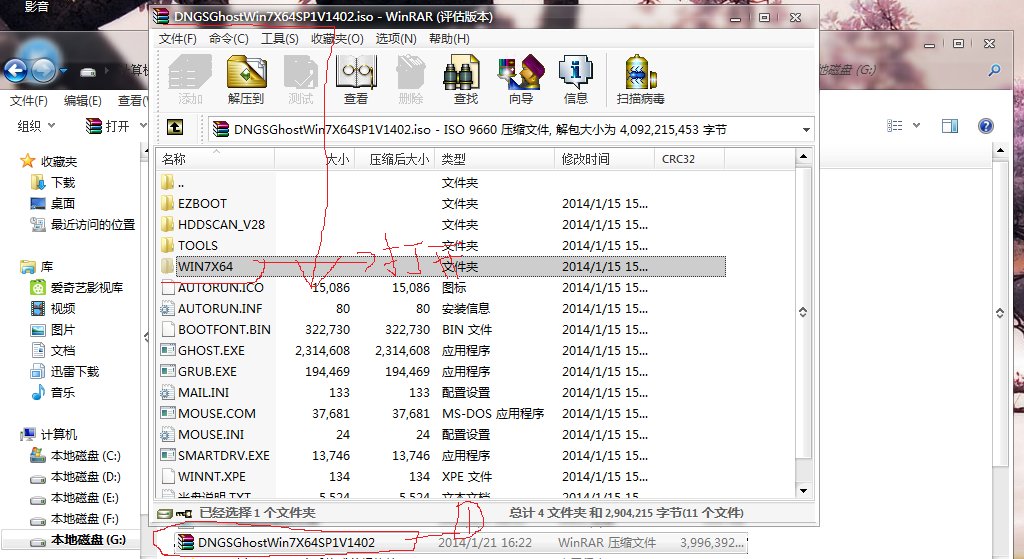Open the Explorer view options dropdown arrow

(x=916, y=125)
